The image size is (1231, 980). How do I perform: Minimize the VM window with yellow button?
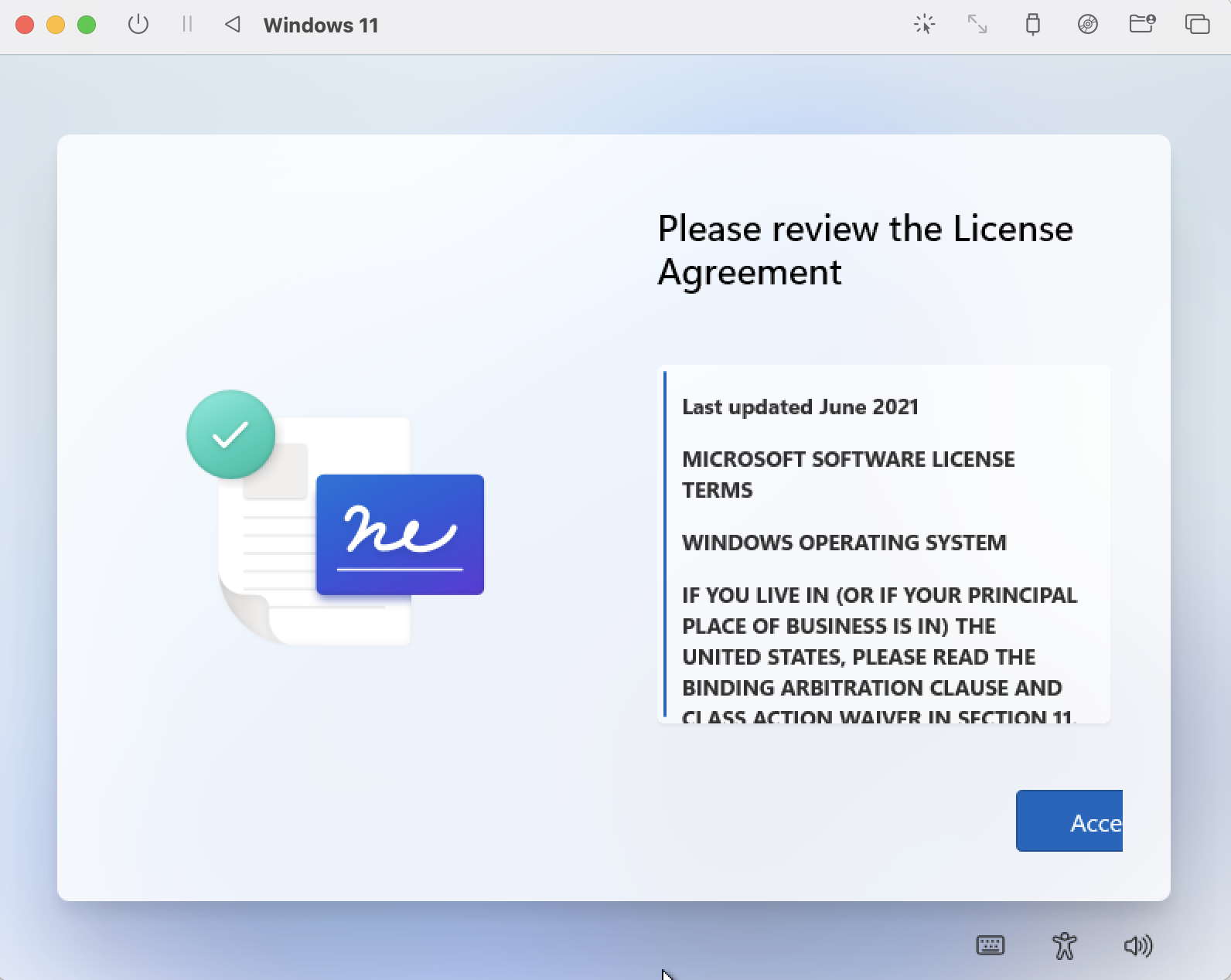(x=56, y=25)
